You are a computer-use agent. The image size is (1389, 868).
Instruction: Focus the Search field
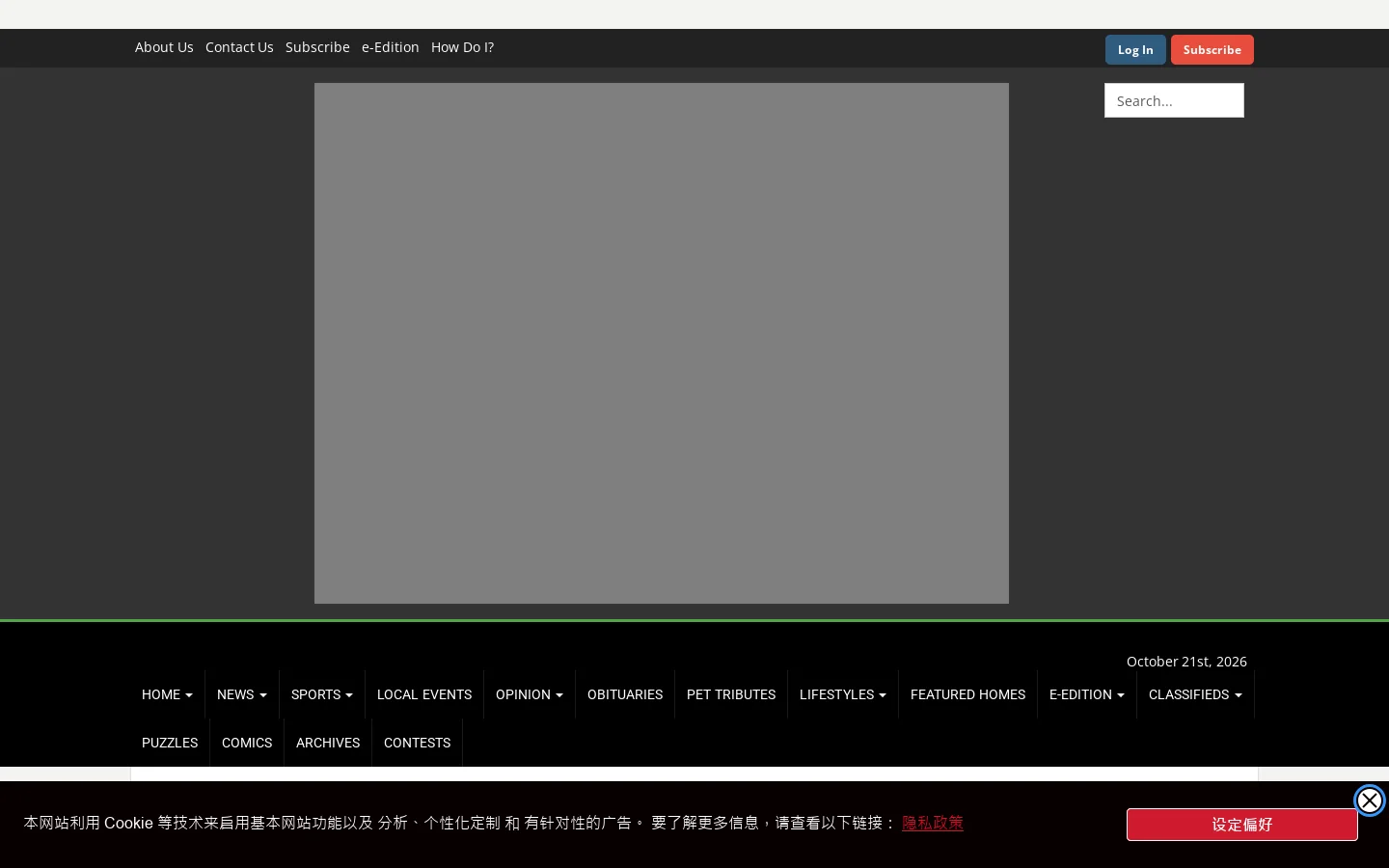coord(1174,100)
